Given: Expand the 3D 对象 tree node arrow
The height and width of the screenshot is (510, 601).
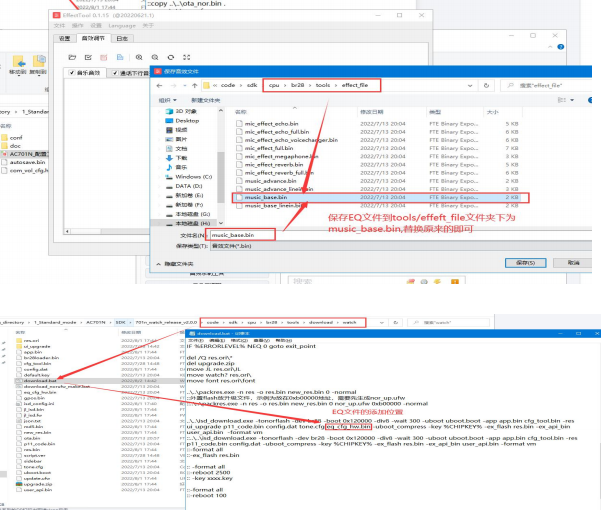Looking at the screenshot, I should (x=159, y=111).
